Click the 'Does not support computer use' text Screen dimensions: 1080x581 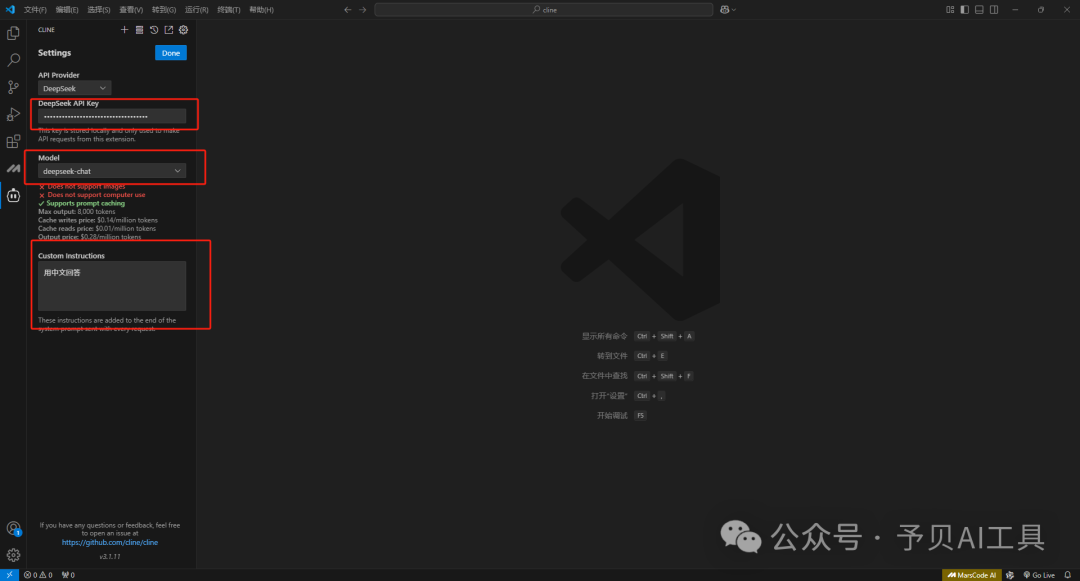[96, 195]
